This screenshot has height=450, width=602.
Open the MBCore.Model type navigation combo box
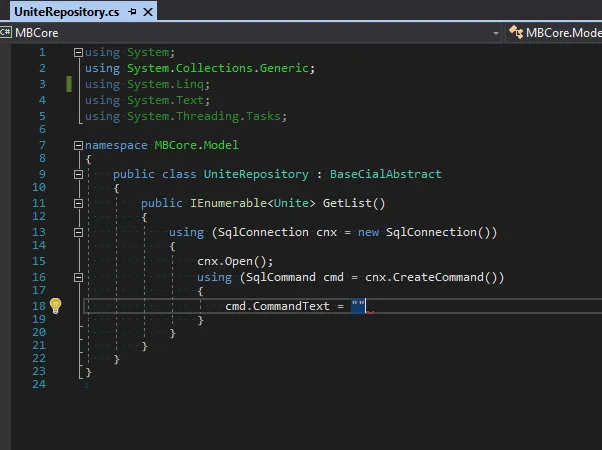tap(555, 33)
